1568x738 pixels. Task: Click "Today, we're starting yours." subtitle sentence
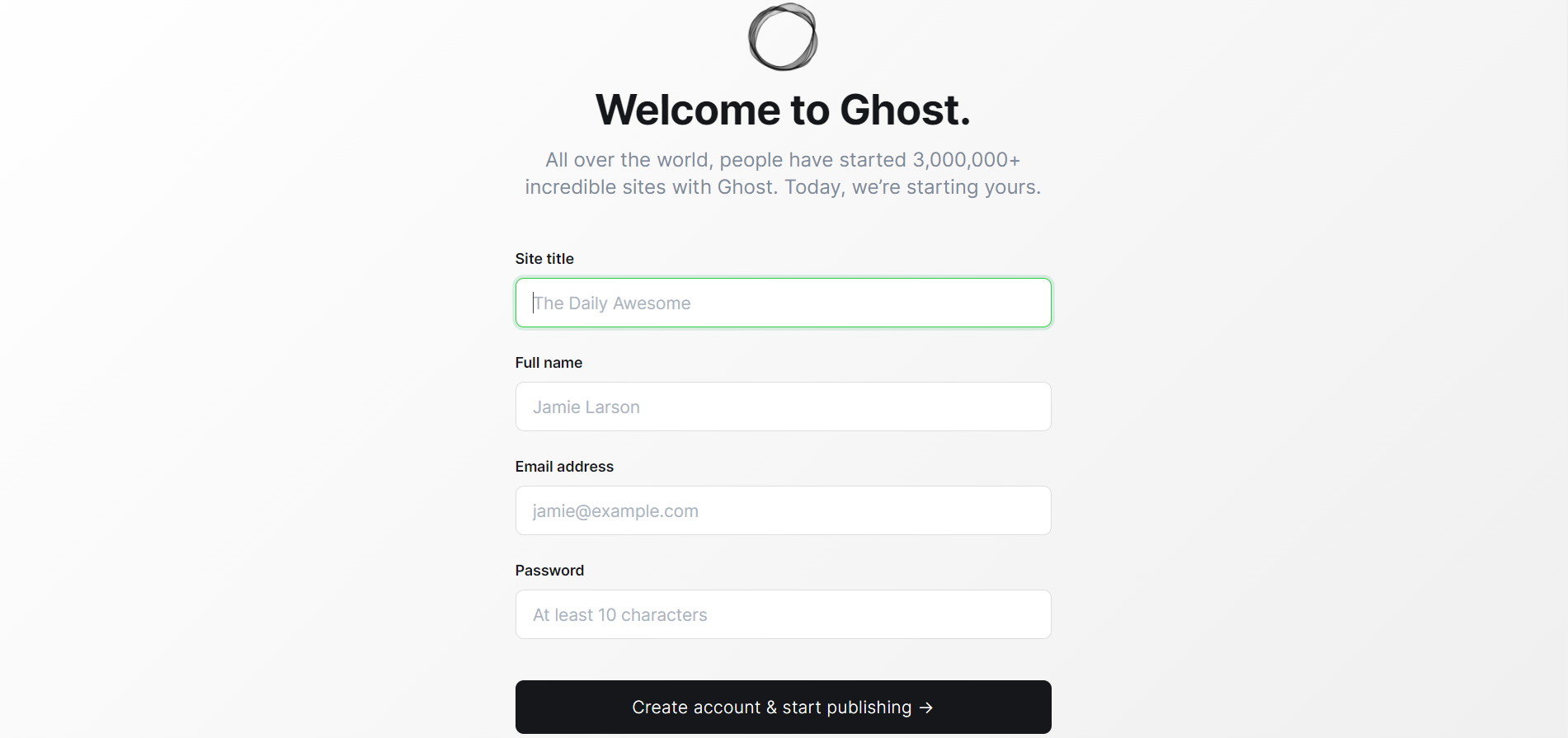pos(912,187)
